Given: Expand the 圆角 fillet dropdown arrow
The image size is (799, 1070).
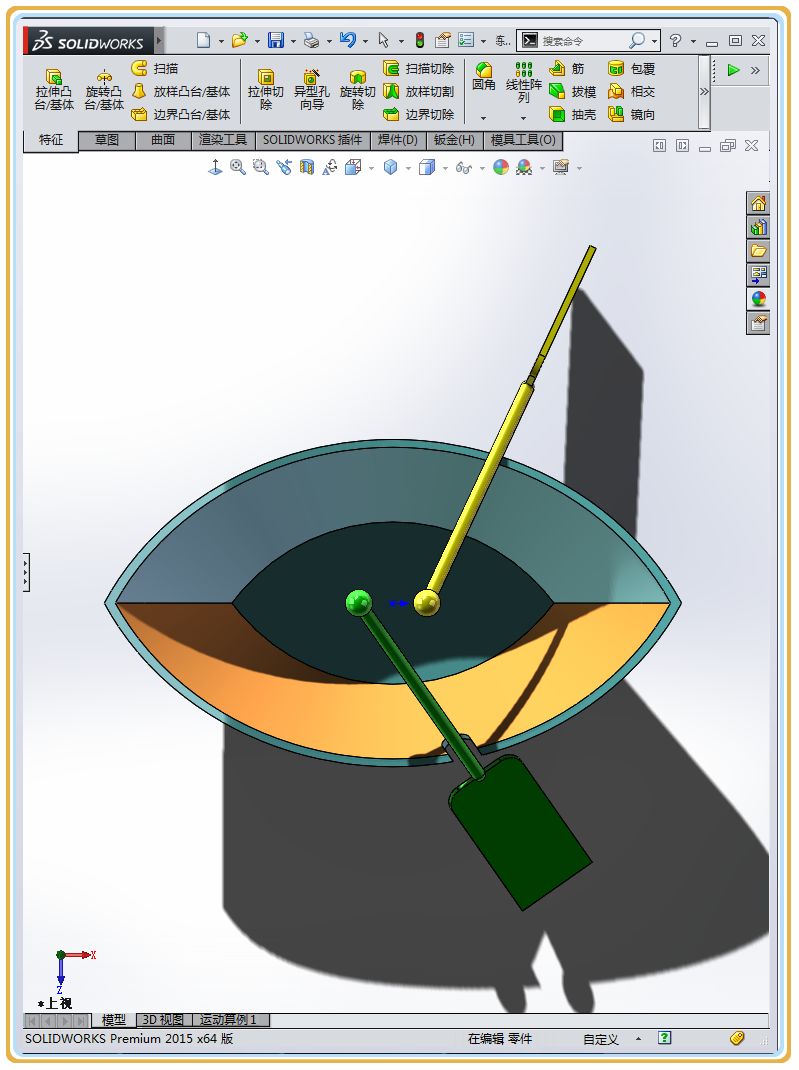Looking at the screenshot, I should 484,119.
